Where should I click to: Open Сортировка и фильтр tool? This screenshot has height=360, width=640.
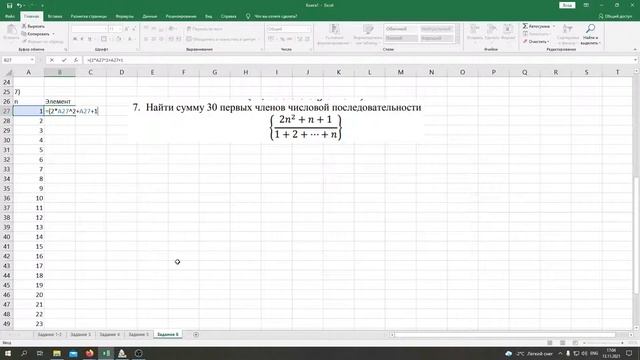567,34
